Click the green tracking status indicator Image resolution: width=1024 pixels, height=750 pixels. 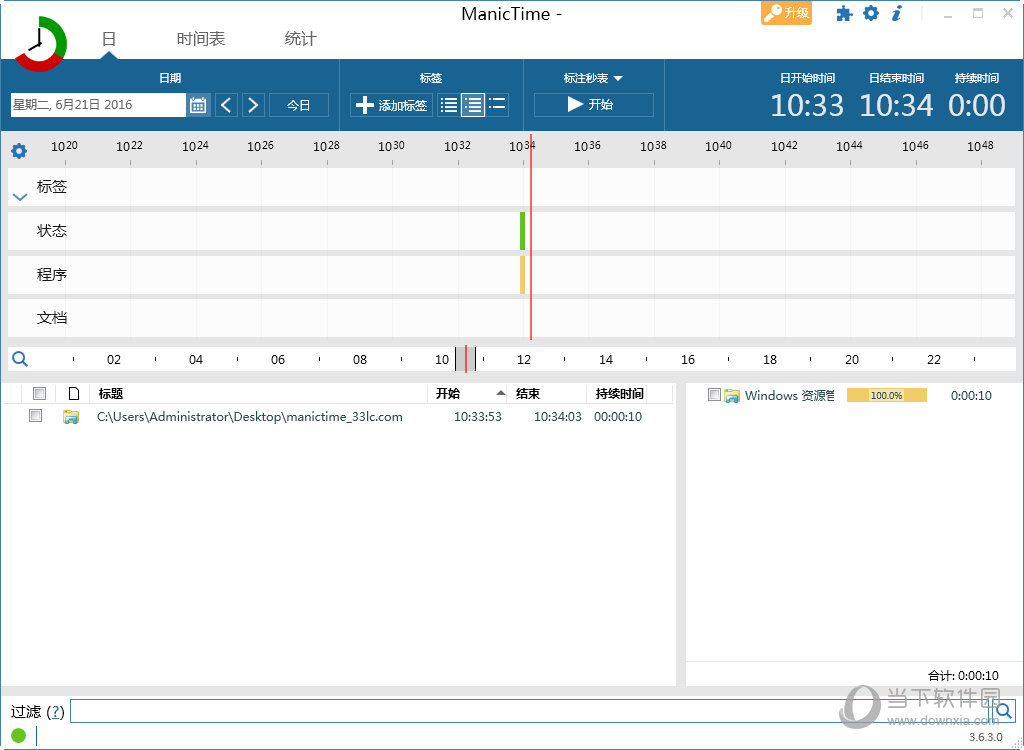coord(18,736)
